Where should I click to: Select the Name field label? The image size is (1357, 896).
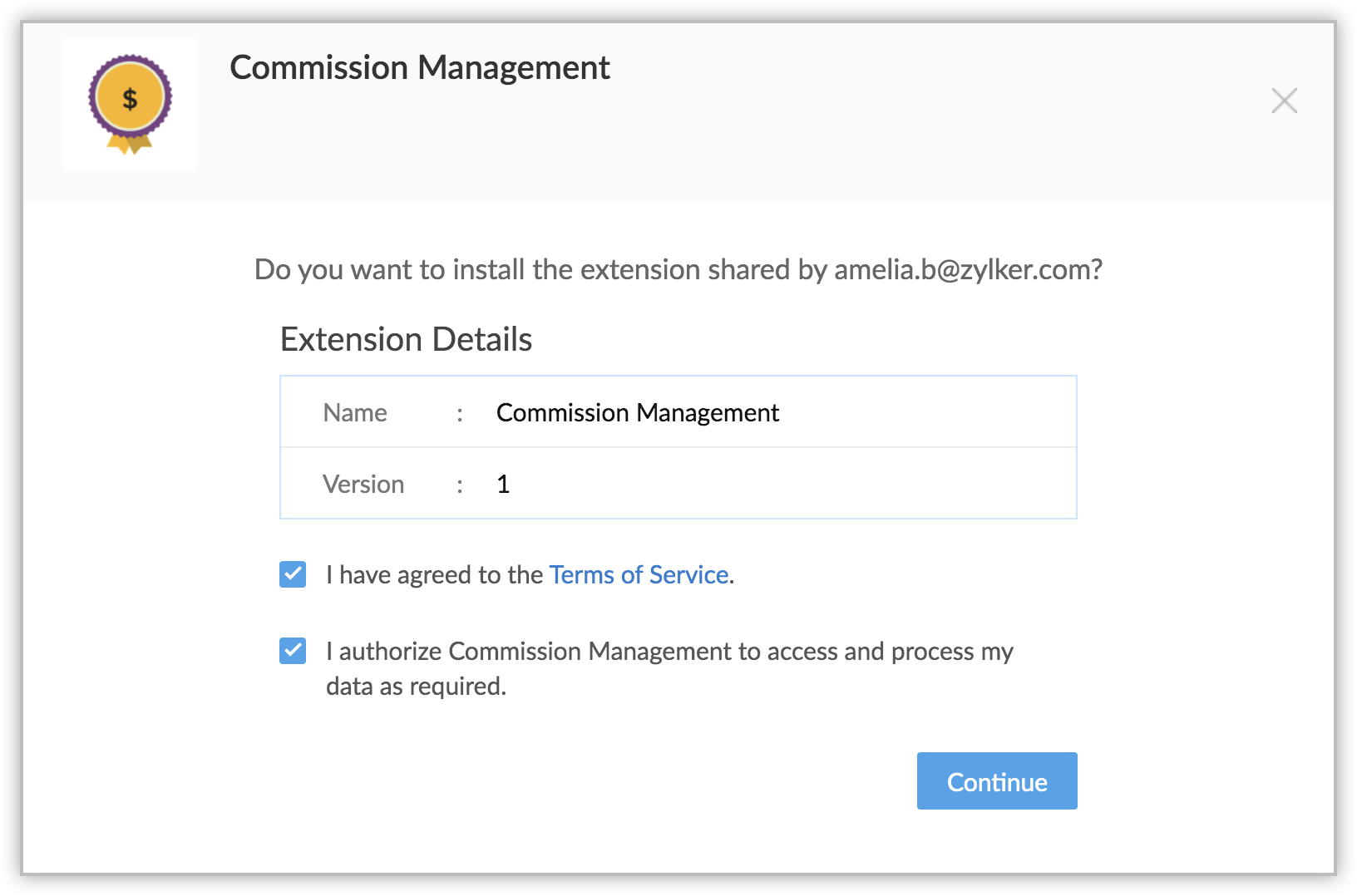click(355, 413)
